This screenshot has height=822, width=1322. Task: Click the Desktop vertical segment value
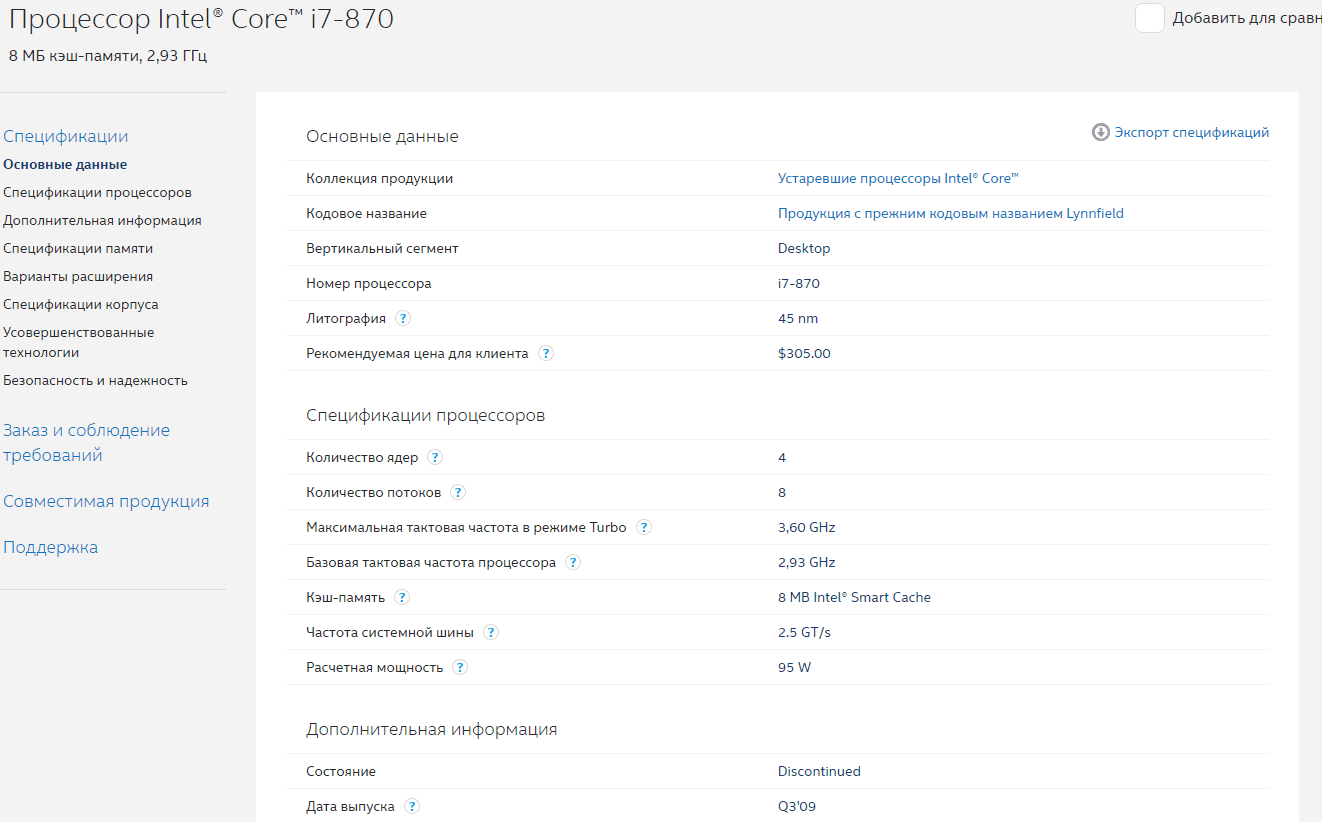804,248
